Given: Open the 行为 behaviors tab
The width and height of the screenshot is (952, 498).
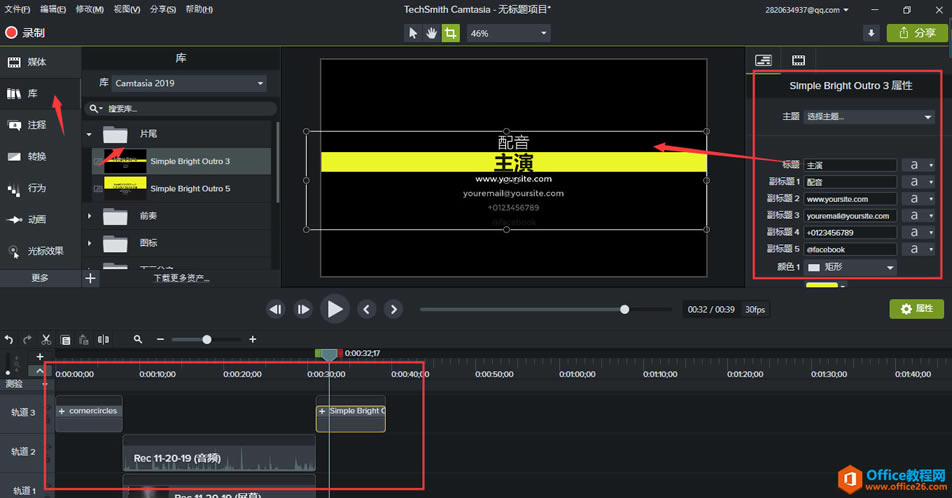Looking at the screenshot, I should (40, 188).
